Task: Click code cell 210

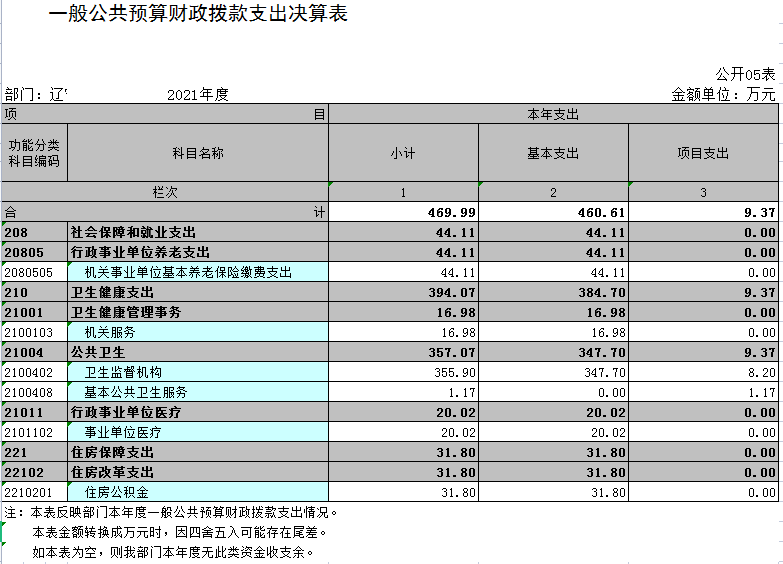Action: (x=34, y=292)
